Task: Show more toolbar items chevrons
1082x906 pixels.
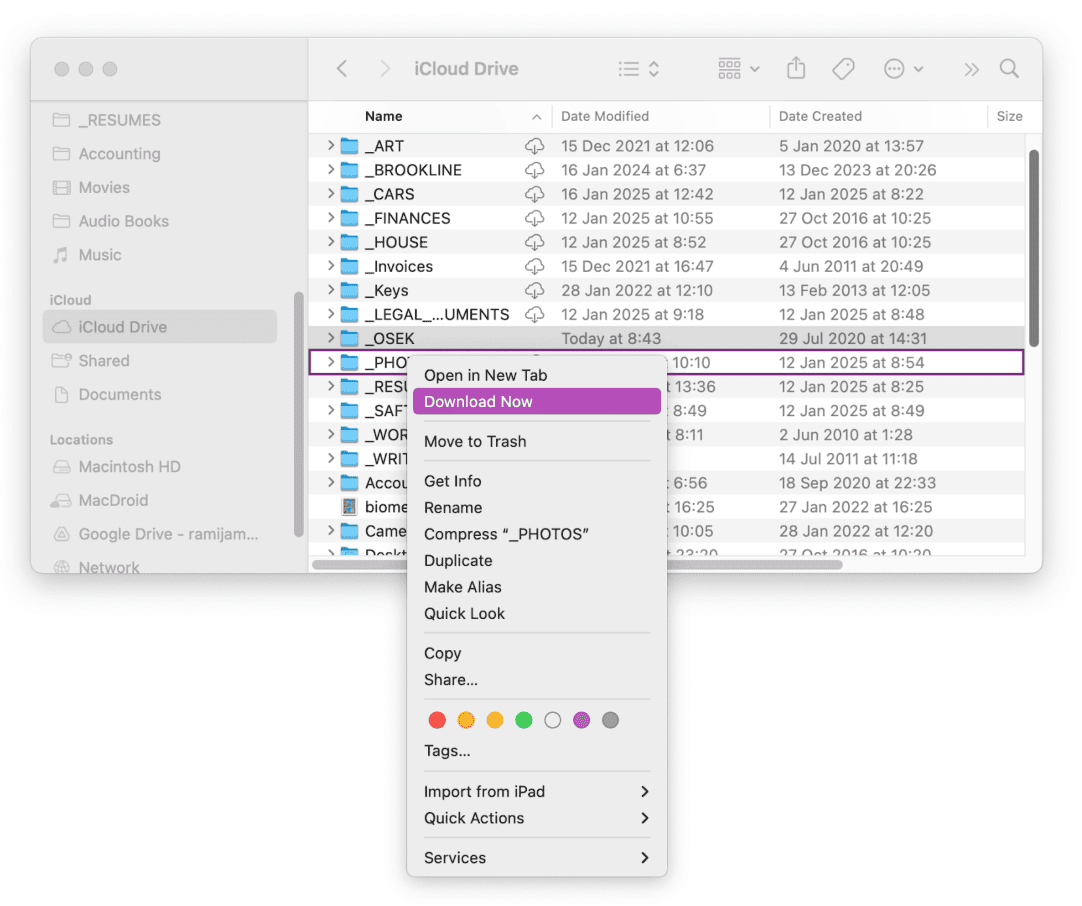Action: pos(972,69)
